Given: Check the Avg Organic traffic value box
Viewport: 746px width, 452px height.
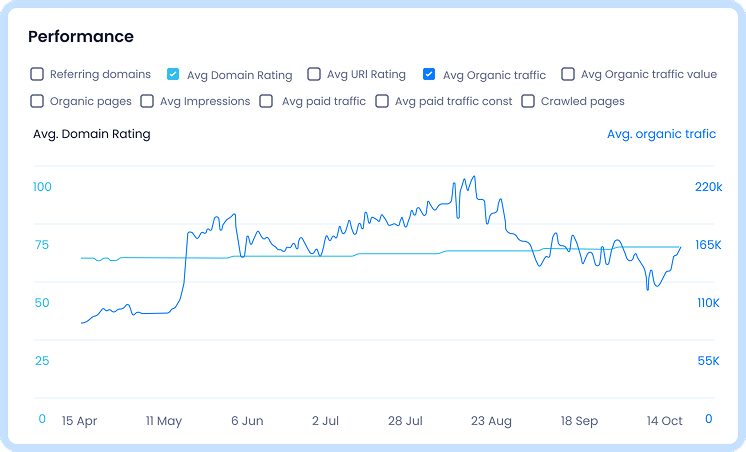Looking at the screenshot, I should pyautogui.click(x=568, y=74).
